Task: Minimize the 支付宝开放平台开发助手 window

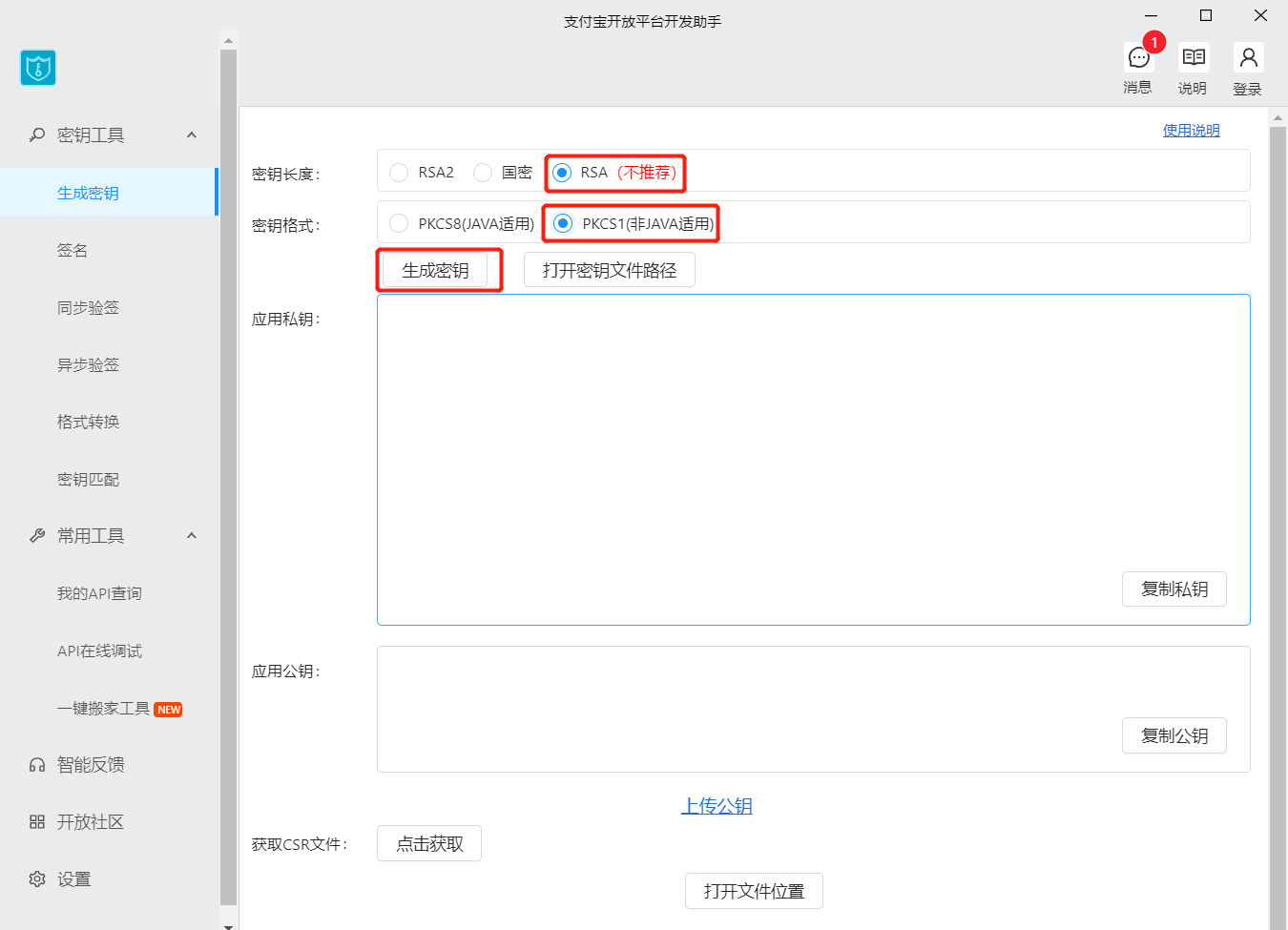Action: (x=1152, y=15)
